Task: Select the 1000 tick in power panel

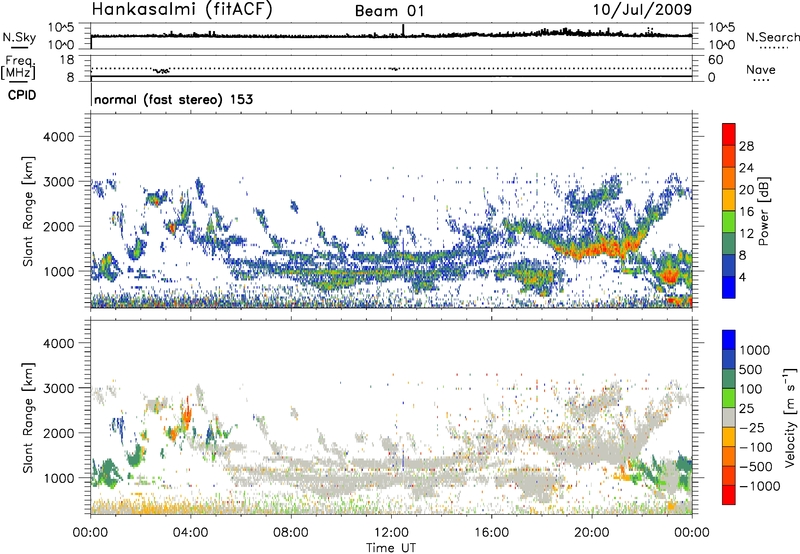Action: click(x=59, y=271)
